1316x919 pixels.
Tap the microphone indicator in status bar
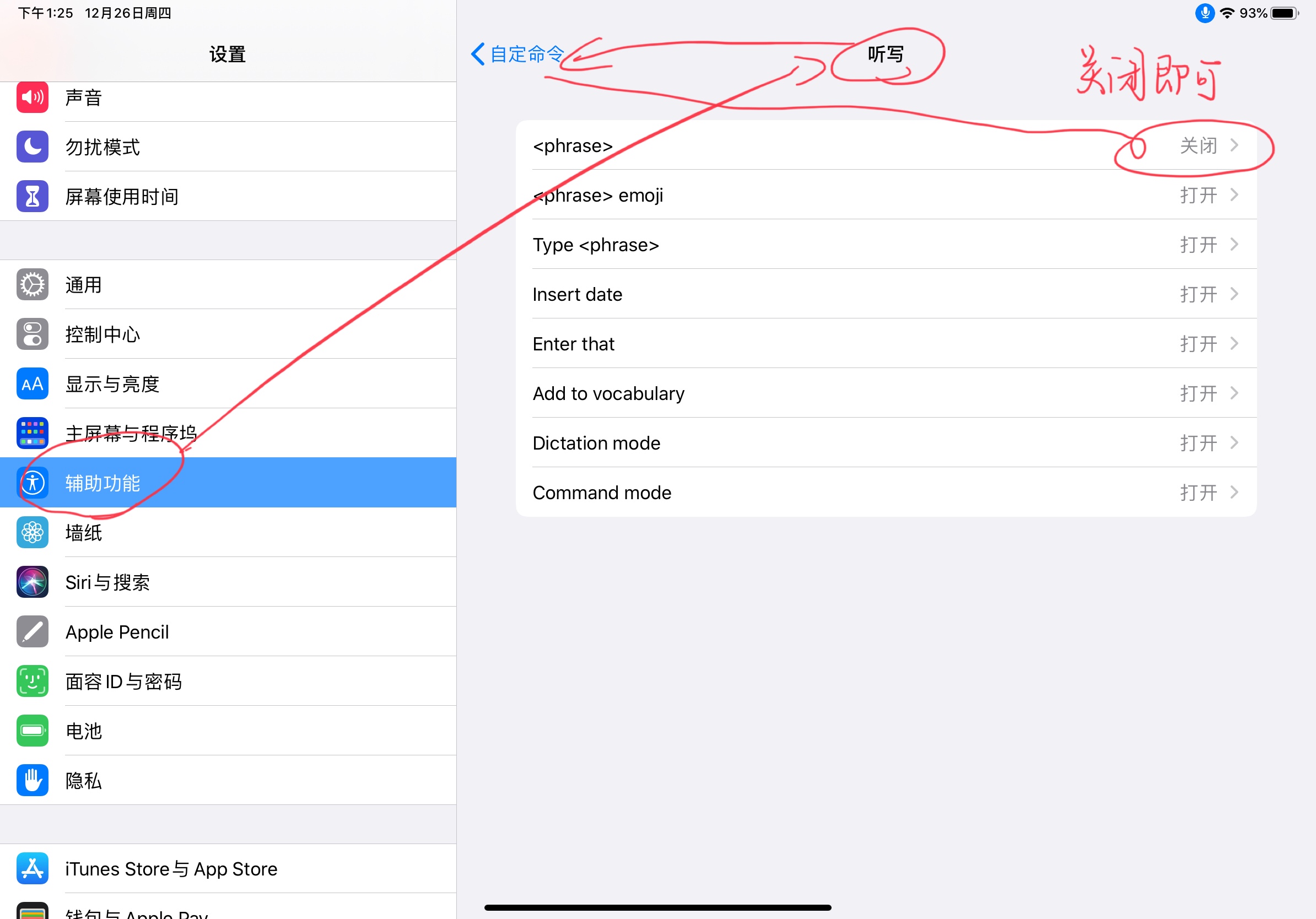[1205, 13]
